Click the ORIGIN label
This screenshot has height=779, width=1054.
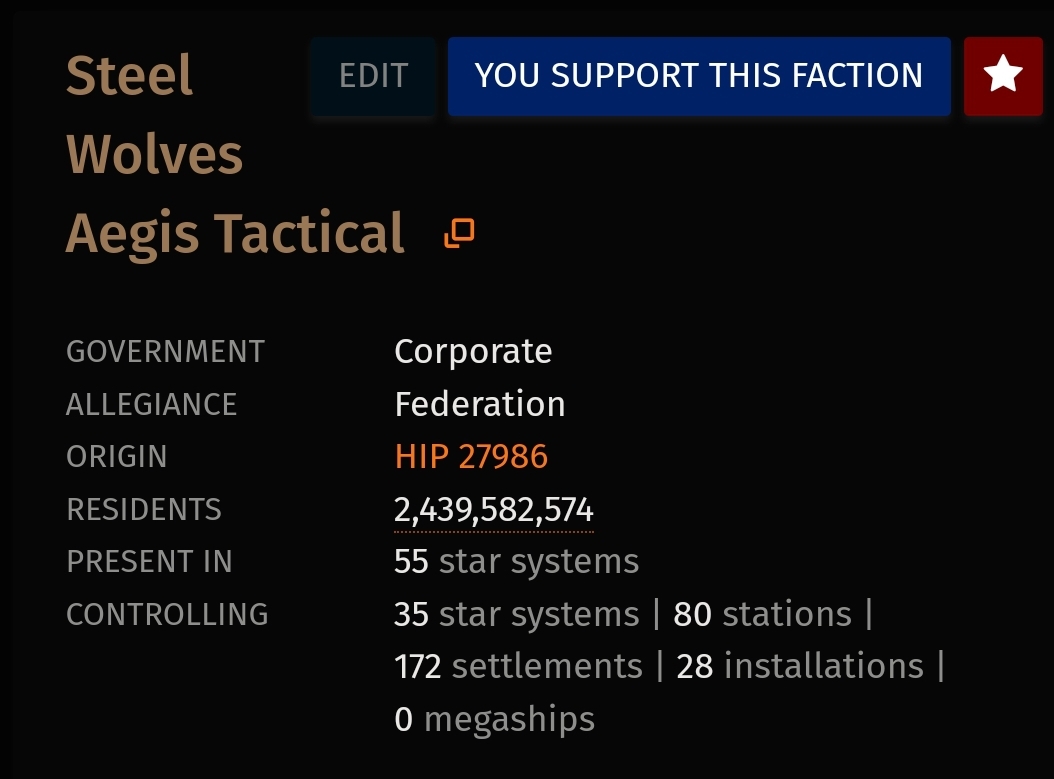(116, 457)
